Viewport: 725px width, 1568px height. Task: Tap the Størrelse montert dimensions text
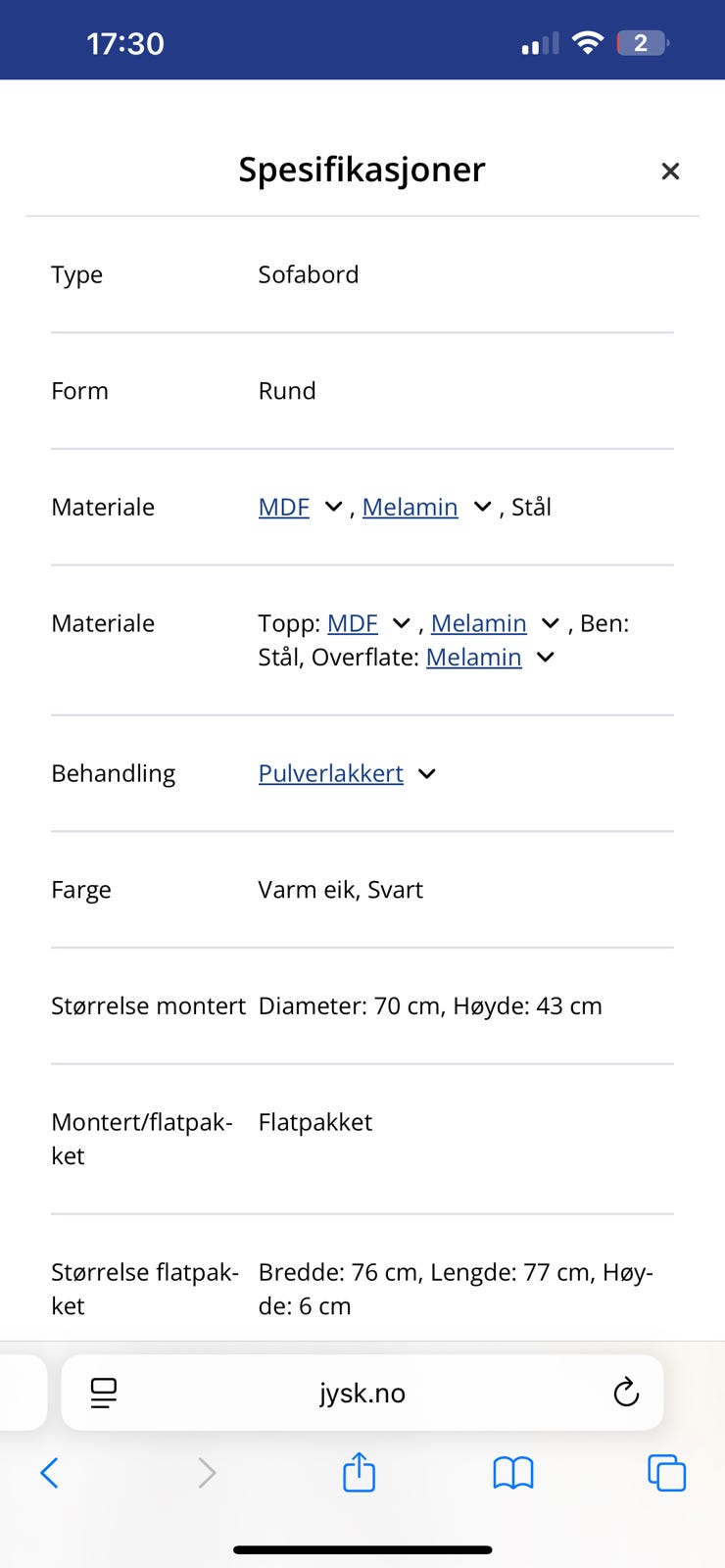(429, 1005)
